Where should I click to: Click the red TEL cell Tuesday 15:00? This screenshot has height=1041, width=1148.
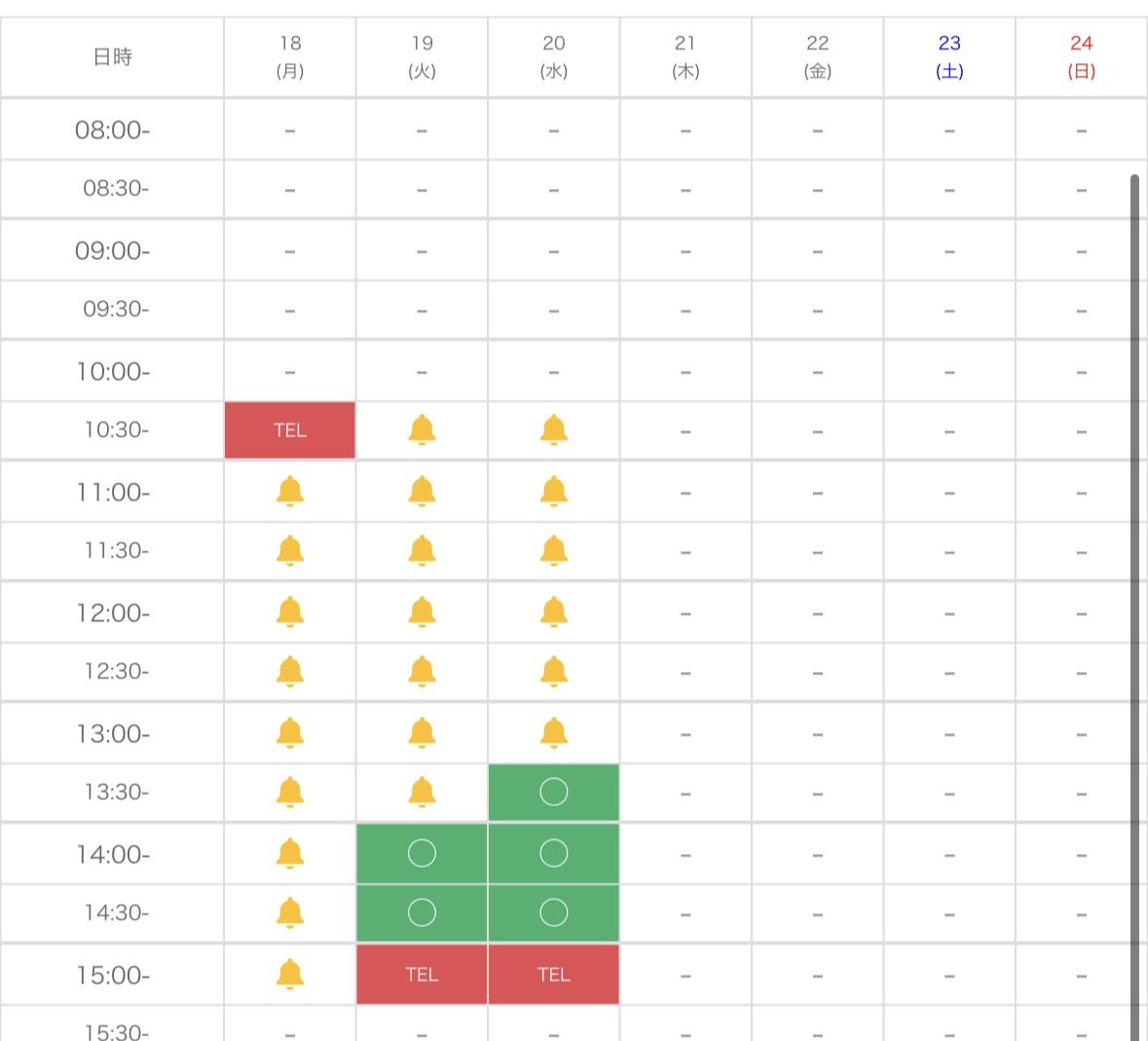coord(422,975)
